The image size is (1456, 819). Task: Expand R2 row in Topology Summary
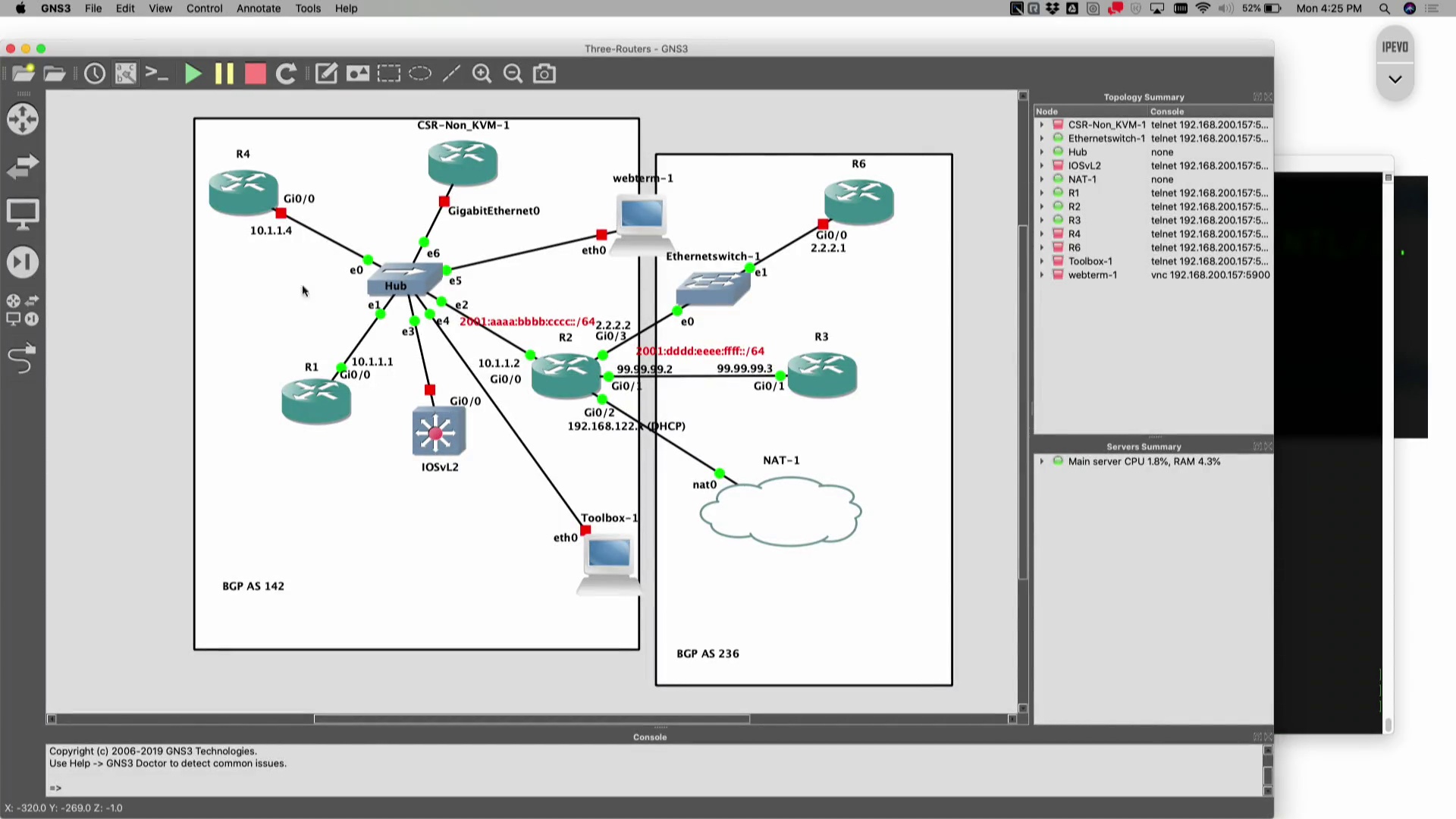pyautogui.click(x=1041, y=206)
